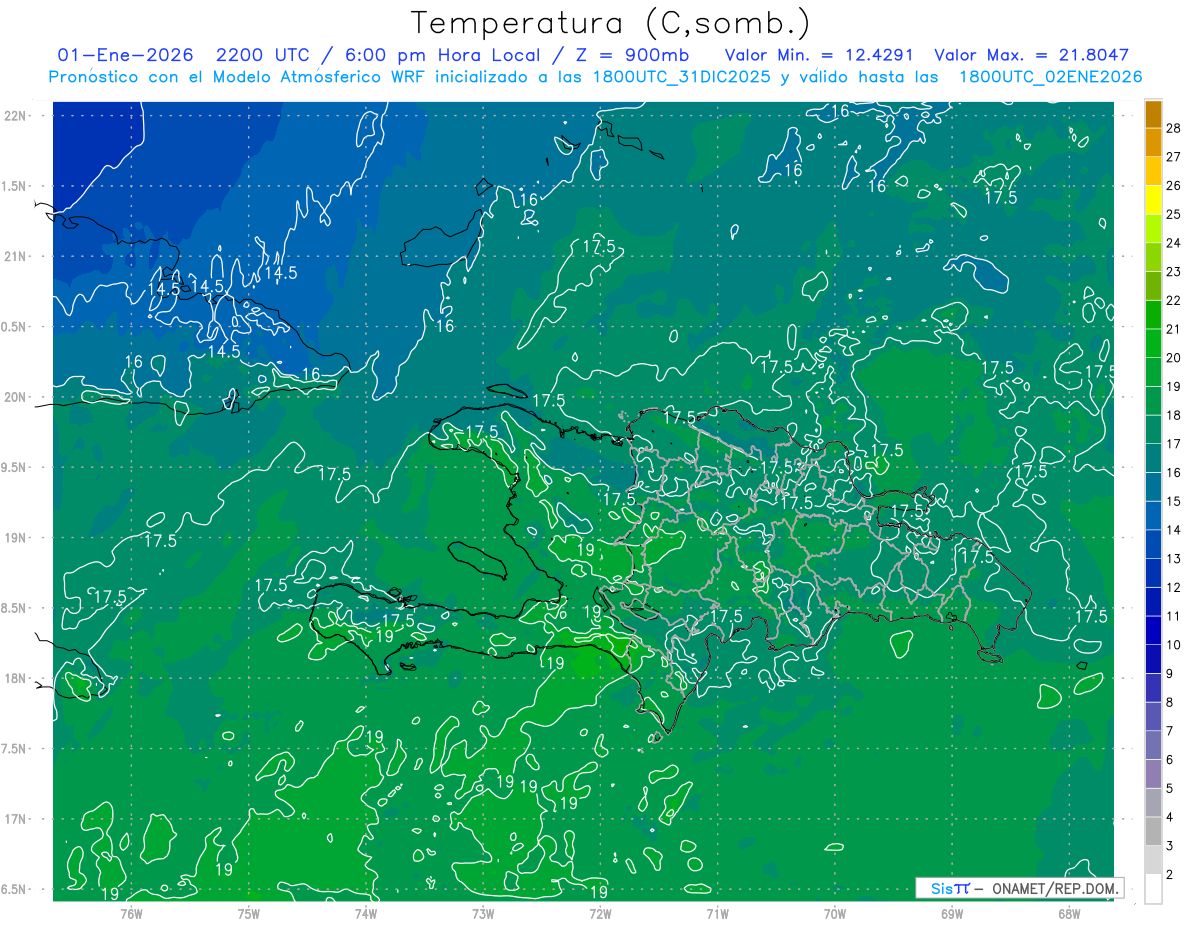Image resolution: width=1200 pixels, height=927 pixels.
Task: Click the '22N' latitude axis label
Action: [x=15, y=115]
